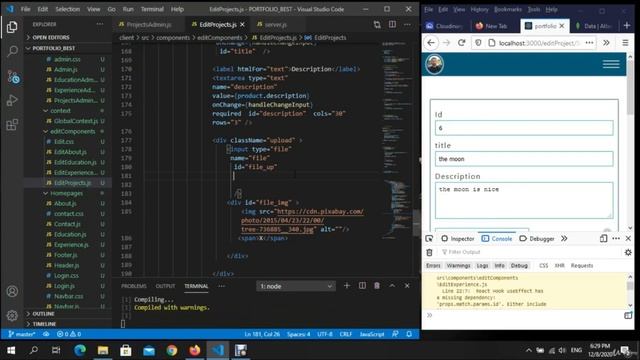
Task: Toggle the Requests filter in console
Action: point(582,266)
